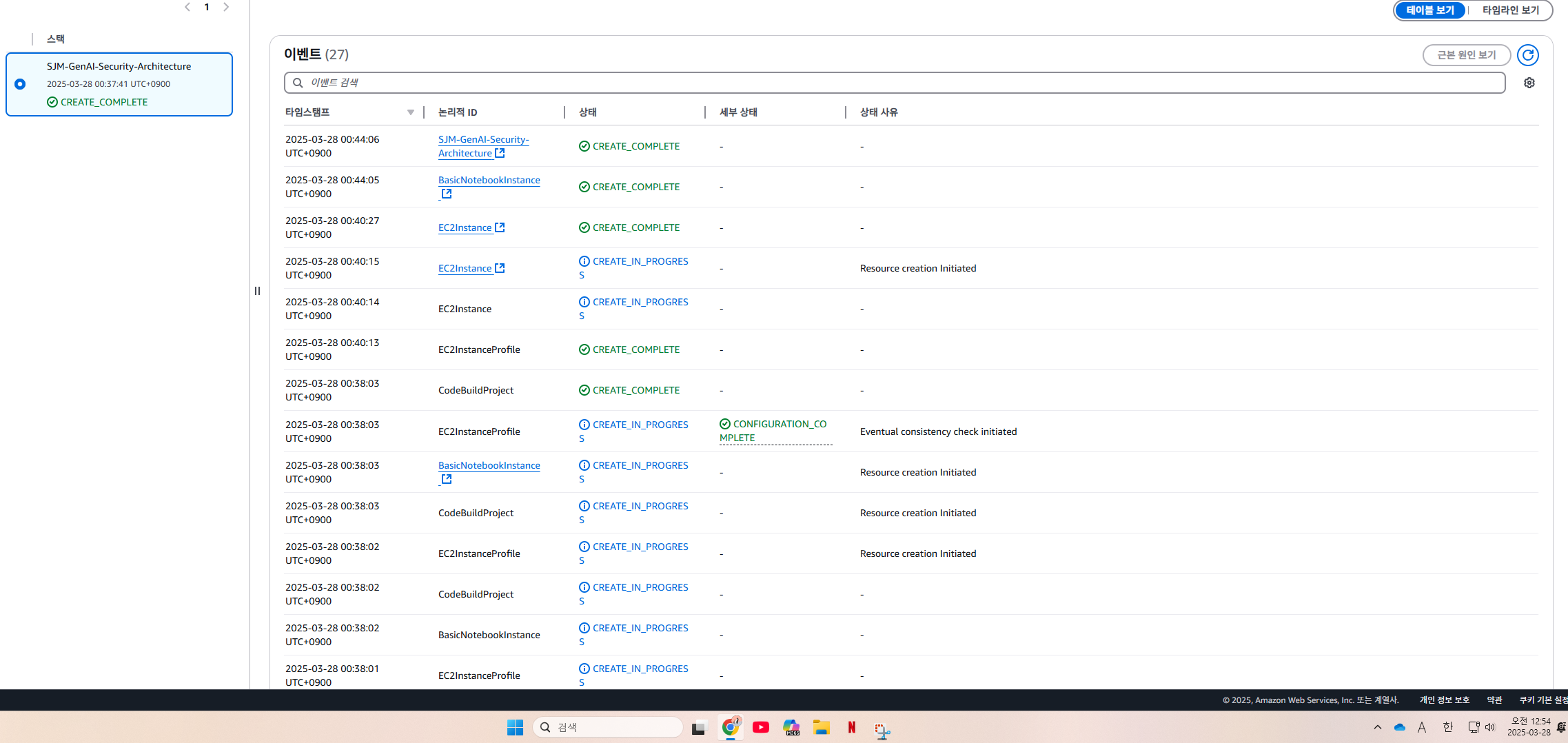Open BasicNotebookInstance link at 00:38:03
Screen dimensions: 1568x743
pos(489,466)
